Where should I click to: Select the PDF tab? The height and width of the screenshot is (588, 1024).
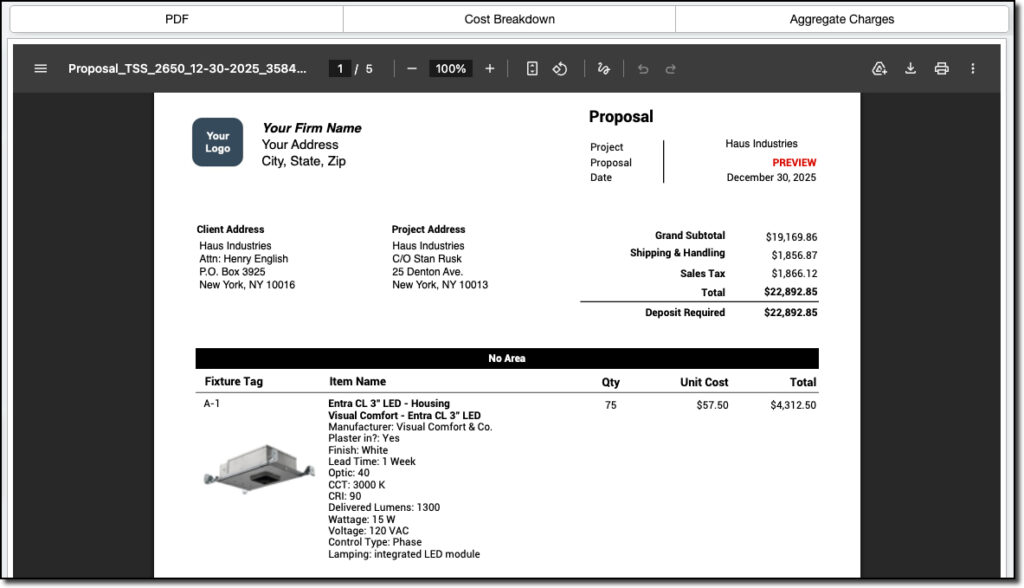178,19
